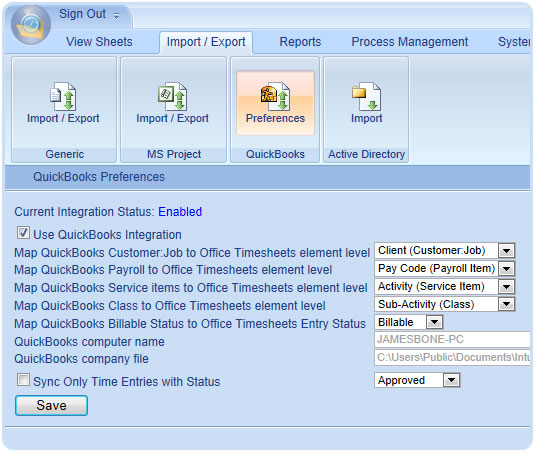Select the Import / Export tab
This screenshot has height=453, width=536.
point(206,42)
